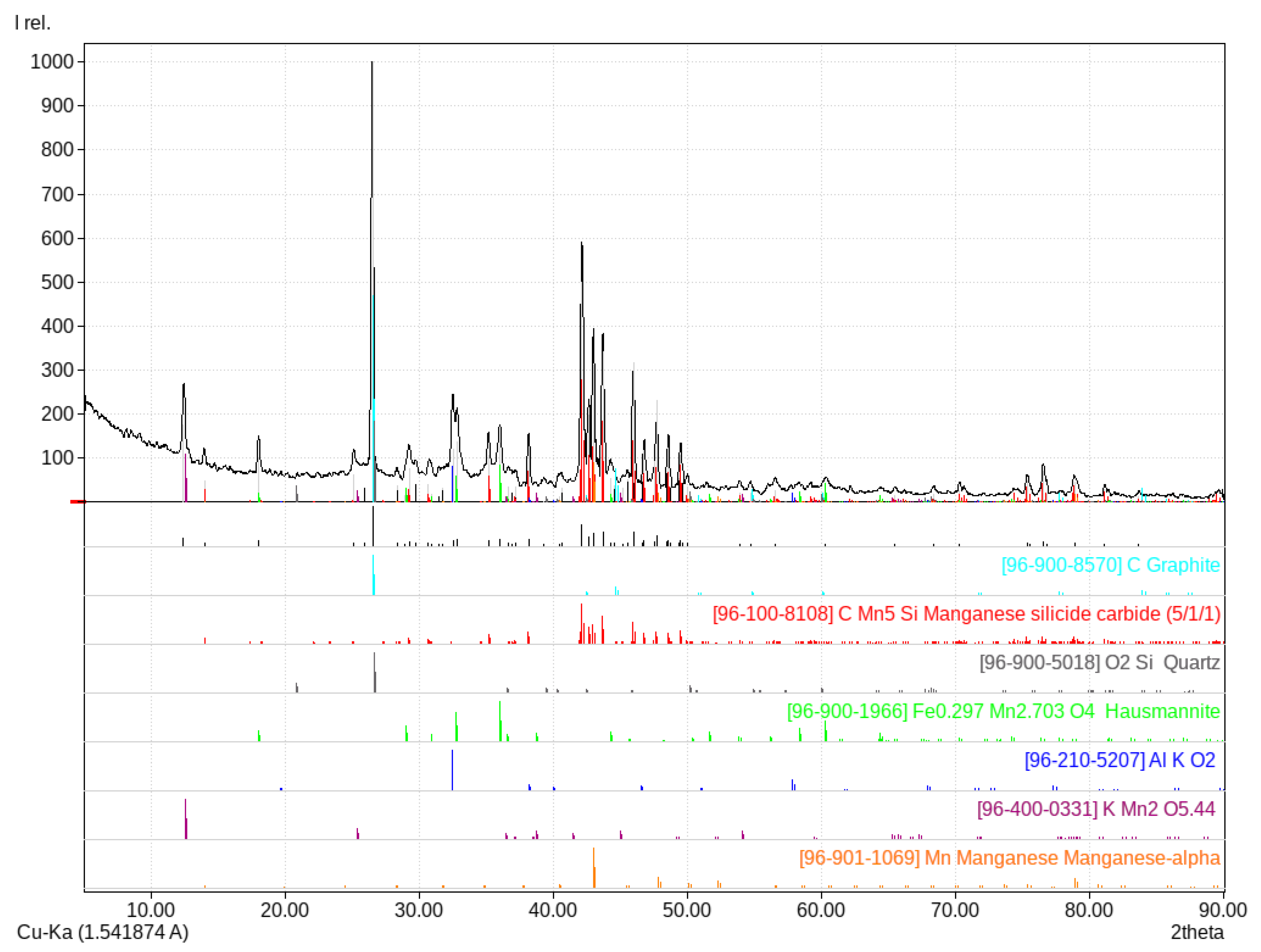Click the O2 Si Quartz label

coord(1099,663)
